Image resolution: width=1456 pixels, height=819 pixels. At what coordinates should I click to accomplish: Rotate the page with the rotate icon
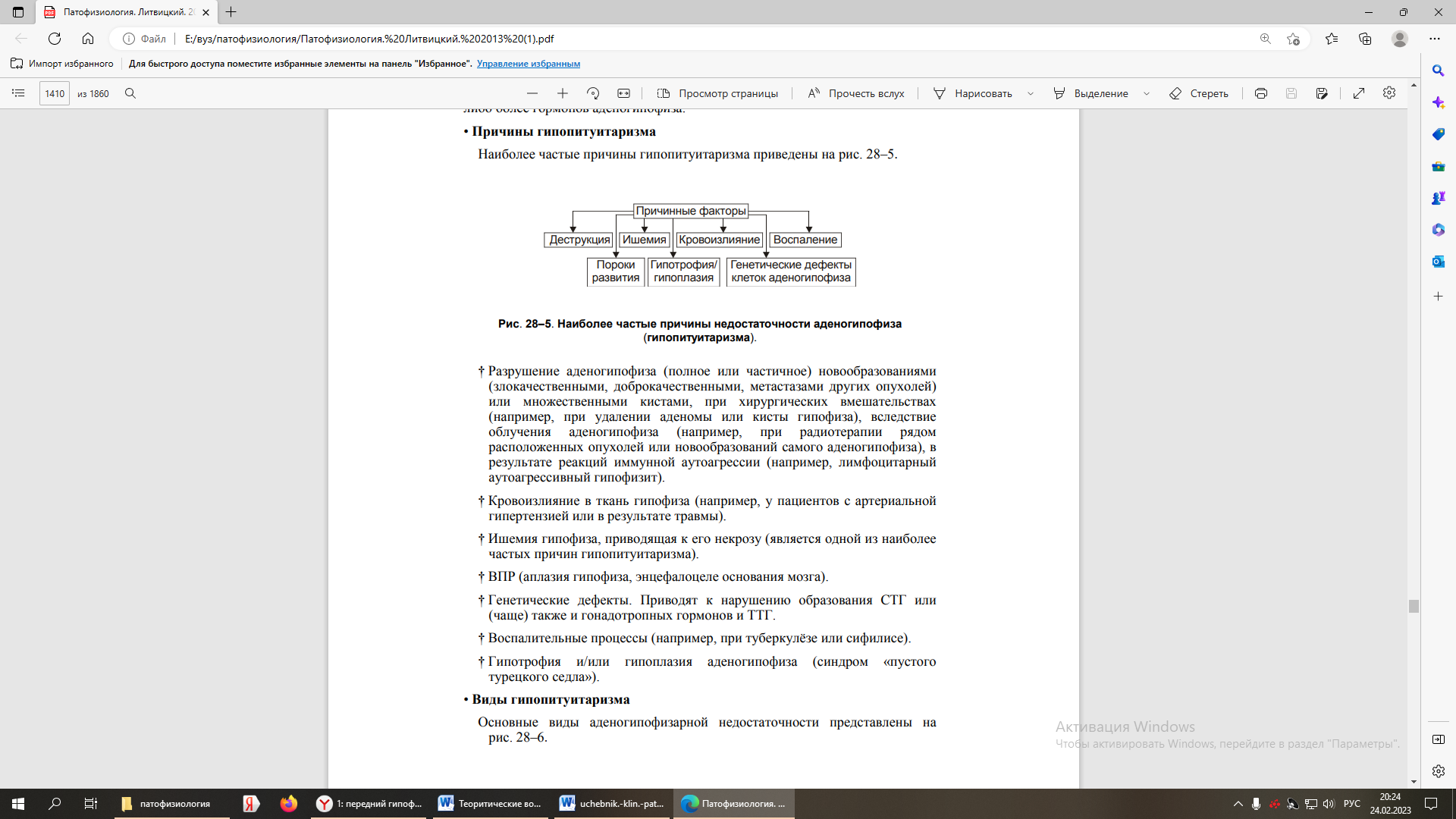tap(593, 93)
